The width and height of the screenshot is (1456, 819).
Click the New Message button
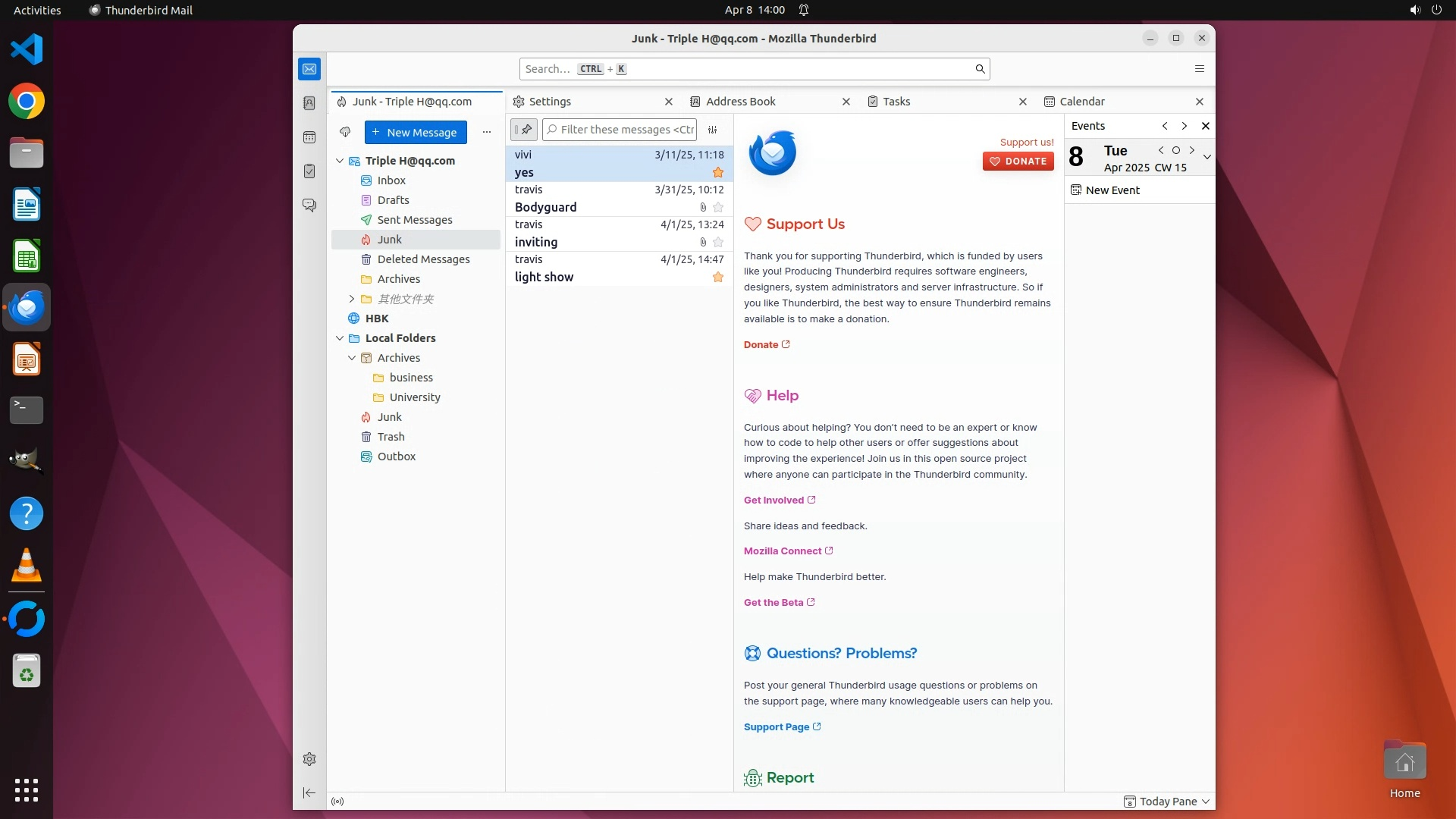pyautogui.click(x=416, y=132)
